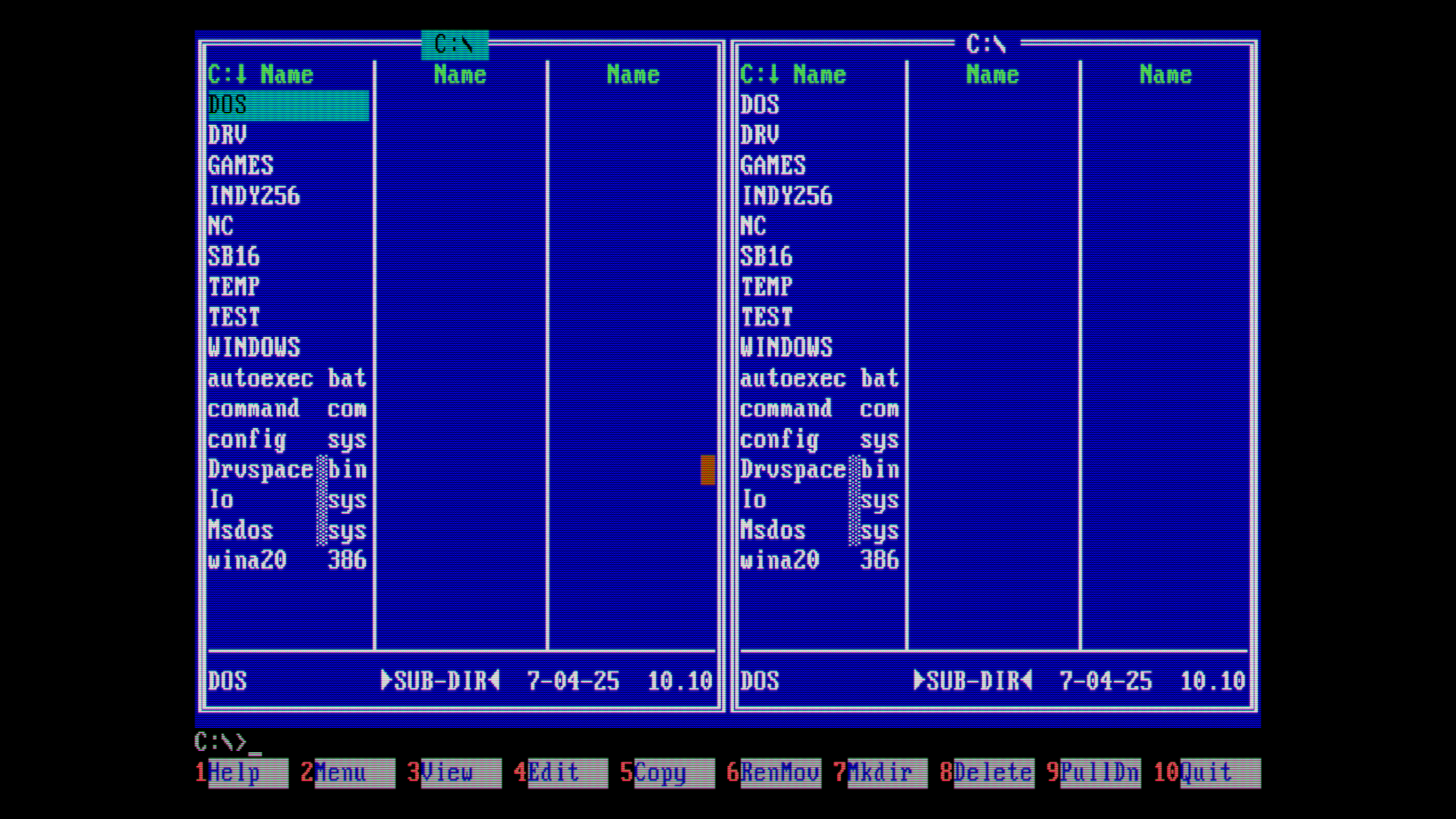Click the right panel's first-column Name header

point(820,75)
